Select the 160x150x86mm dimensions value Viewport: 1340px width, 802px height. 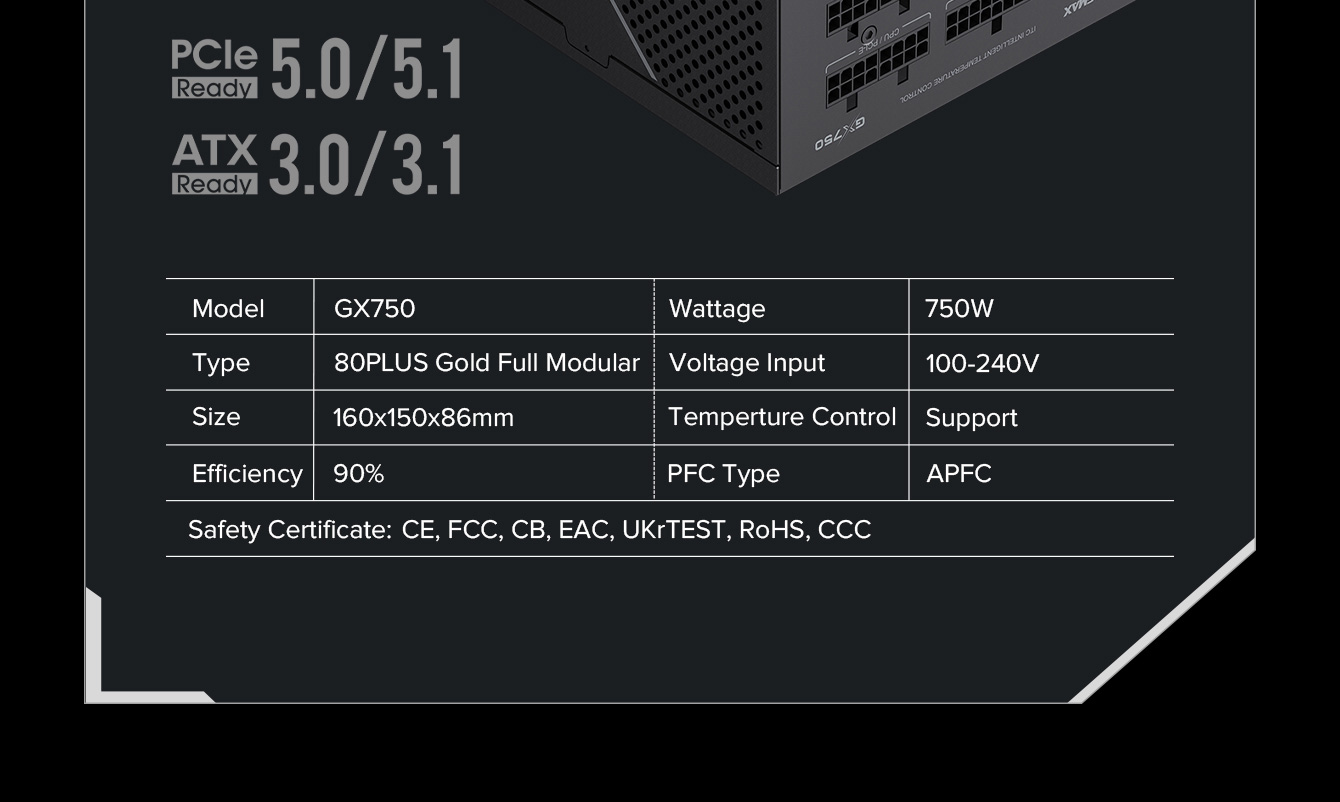423,418
